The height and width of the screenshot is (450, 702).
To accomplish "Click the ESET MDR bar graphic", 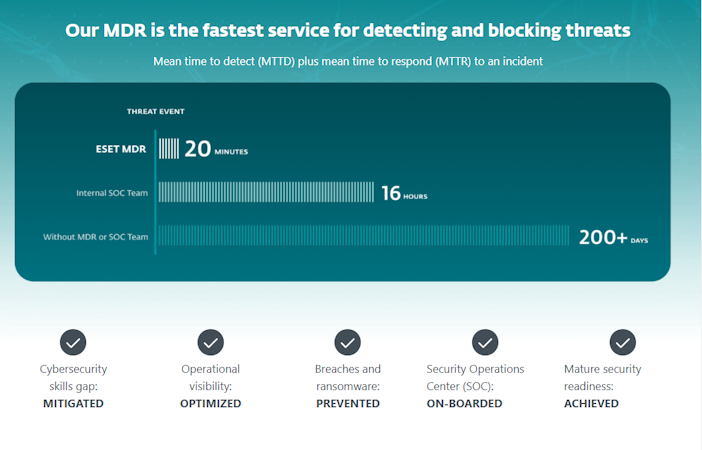I will 169,149.
